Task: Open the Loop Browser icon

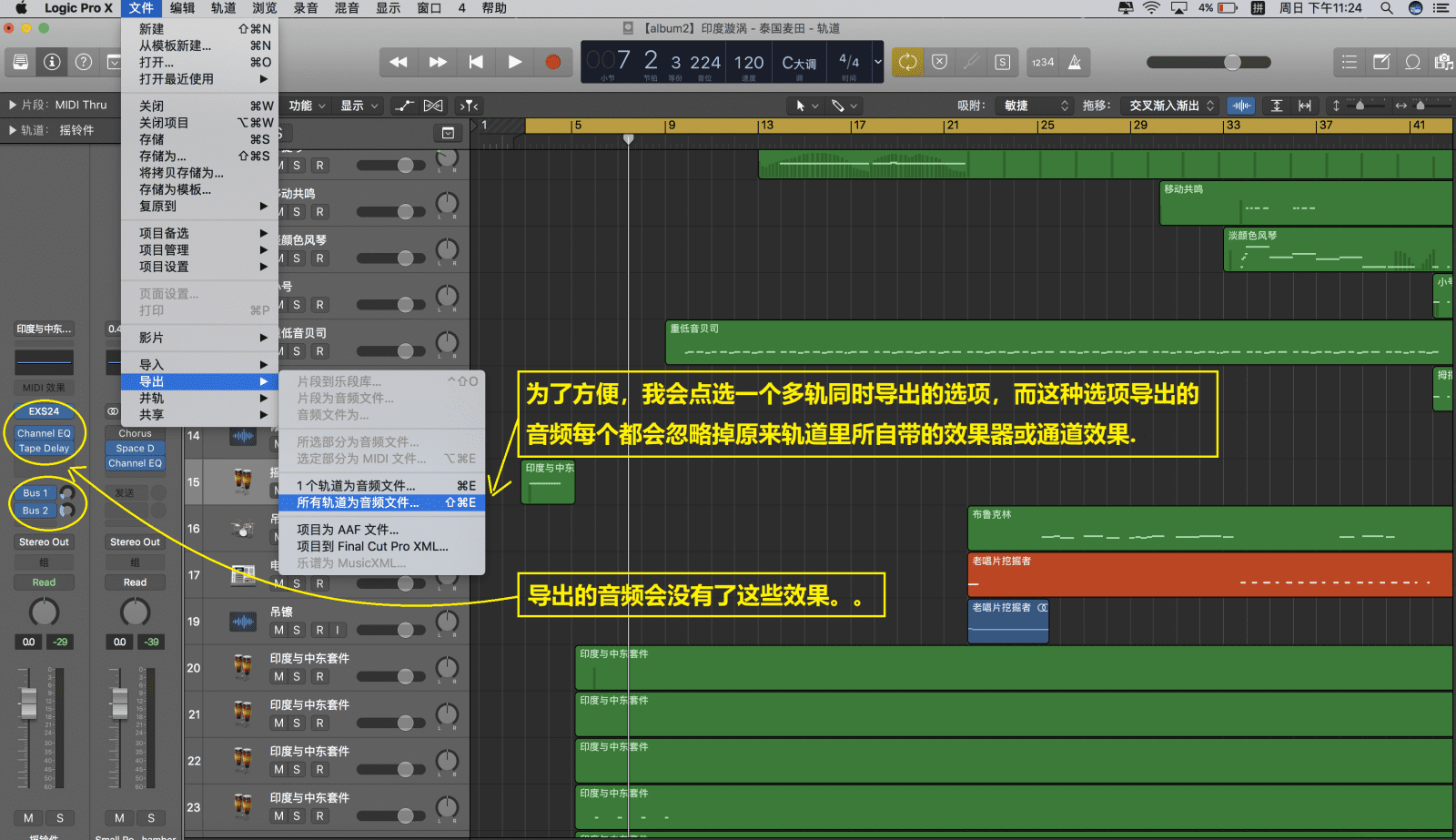Action: click(1413, 62)
